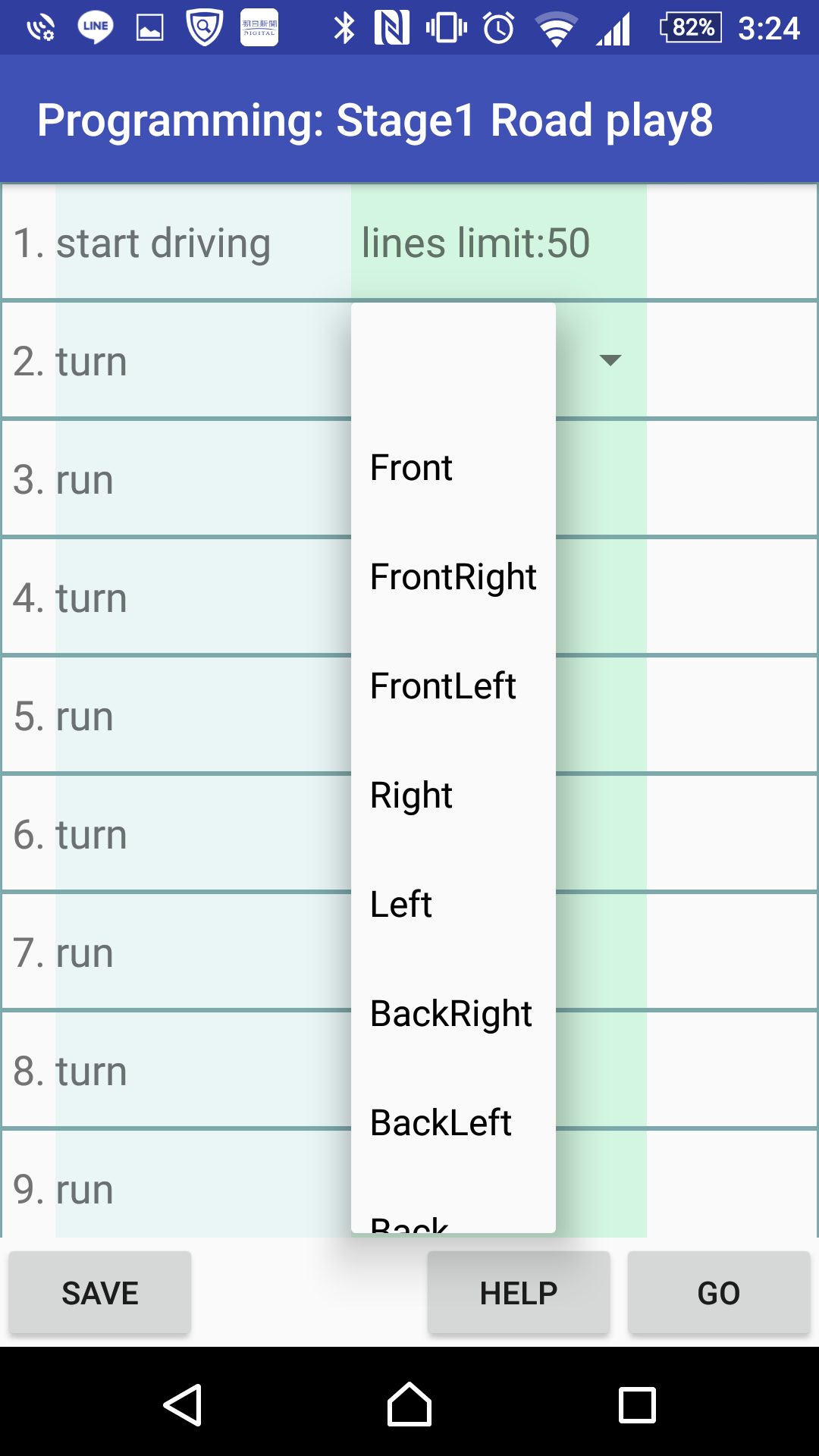Save the program with SAVE button

(100, 1293)
